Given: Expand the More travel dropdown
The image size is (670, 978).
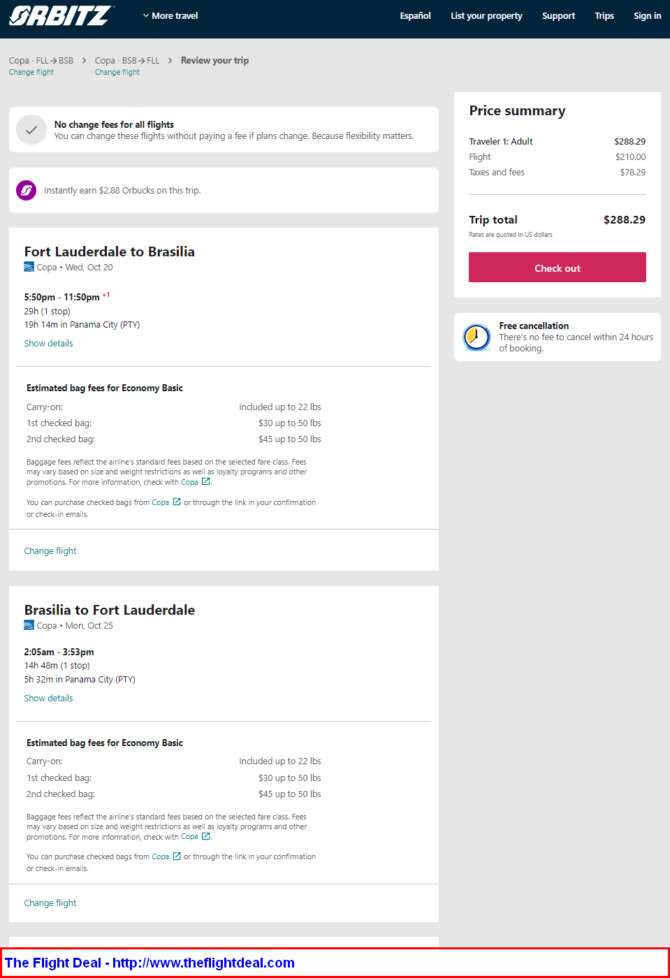Looking at the screenshot, I should (x=170, y=16).
